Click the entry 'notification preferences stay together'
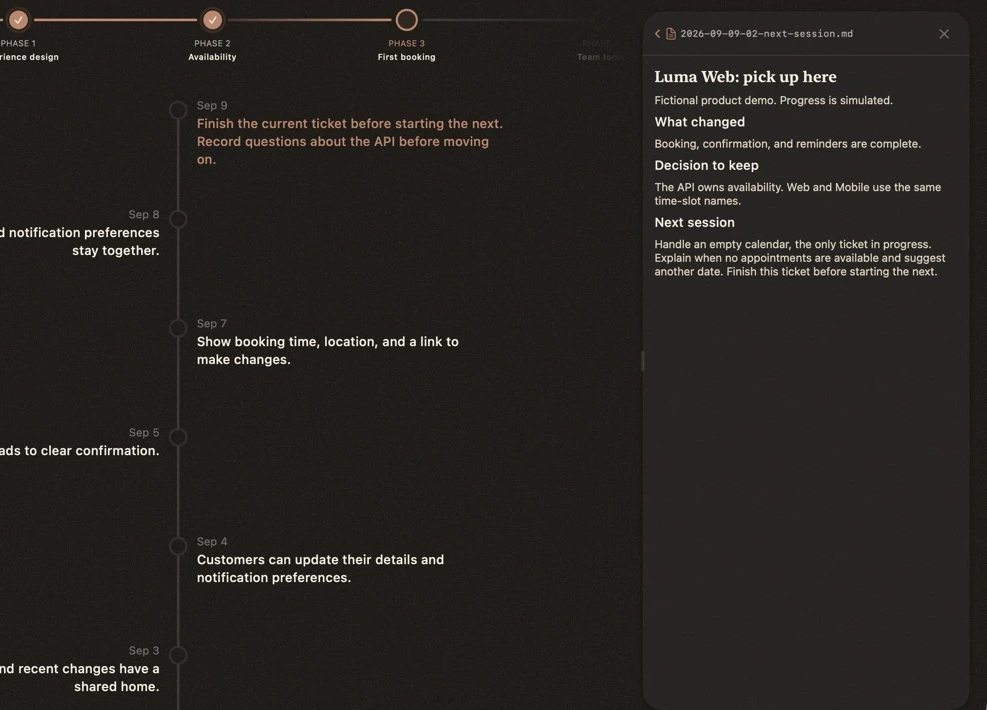Screen dimensions: 987x710 coord(80,242)
